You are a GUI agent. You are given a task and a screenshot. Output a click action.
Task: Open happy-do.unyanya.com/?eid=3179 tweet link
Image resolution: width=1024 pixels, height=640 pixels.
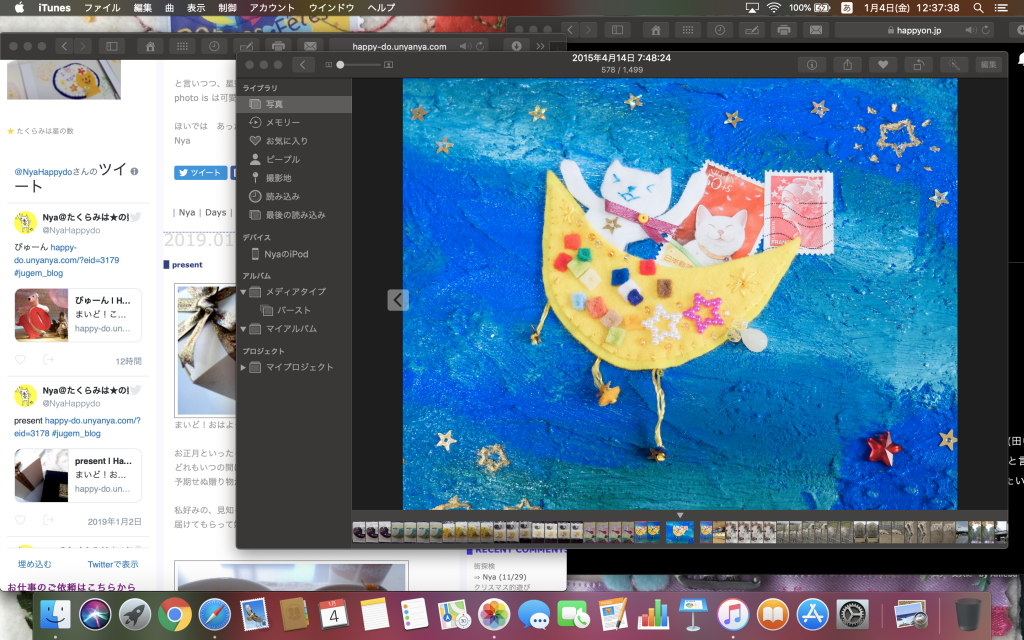[x=67, y=253]
